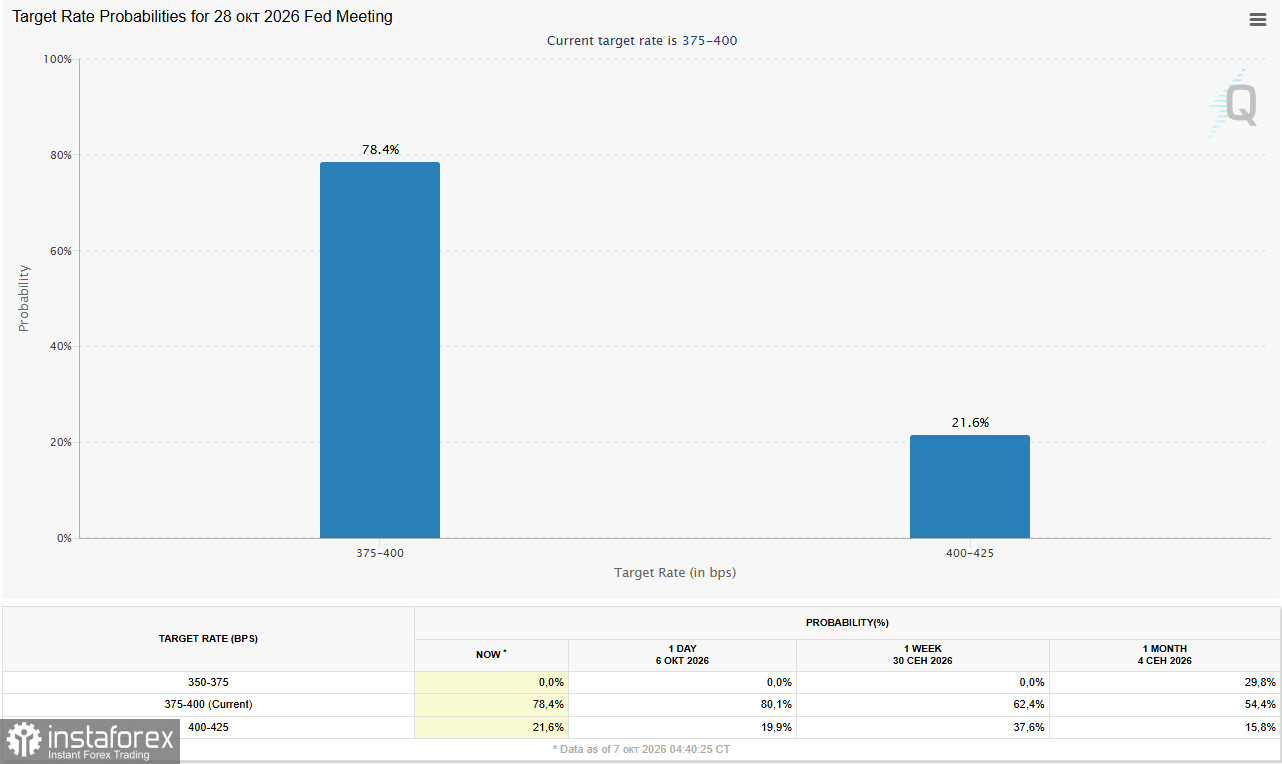Click the 60% y-axis tick label
1282x764 pixels.
point(61,251)
